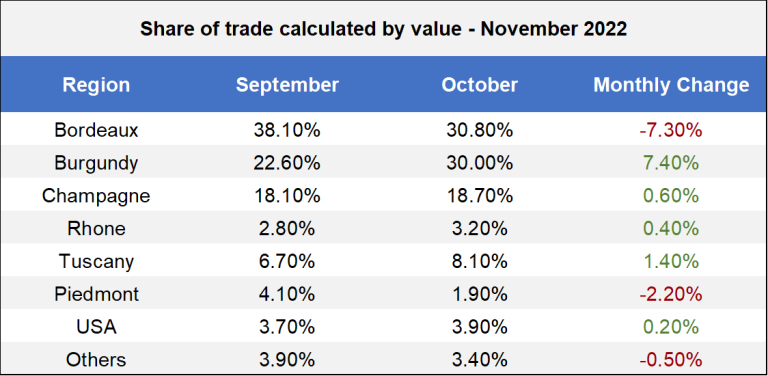Click the Others region cell
Screen dimensions: 768x376
coord(96,359)
